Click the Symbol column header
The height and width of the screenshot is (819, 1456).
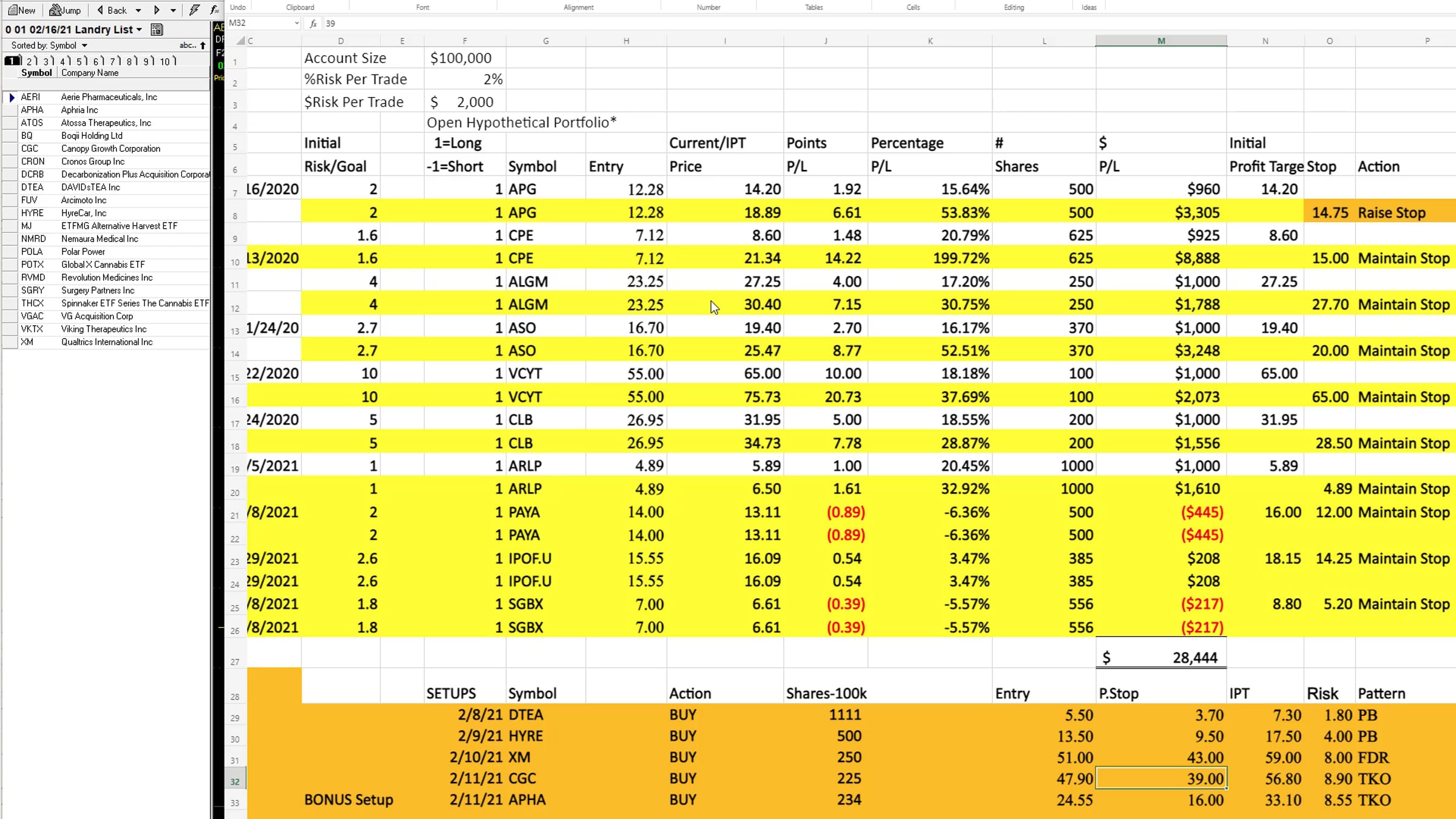pyautogui.click(x=36, y=73)
